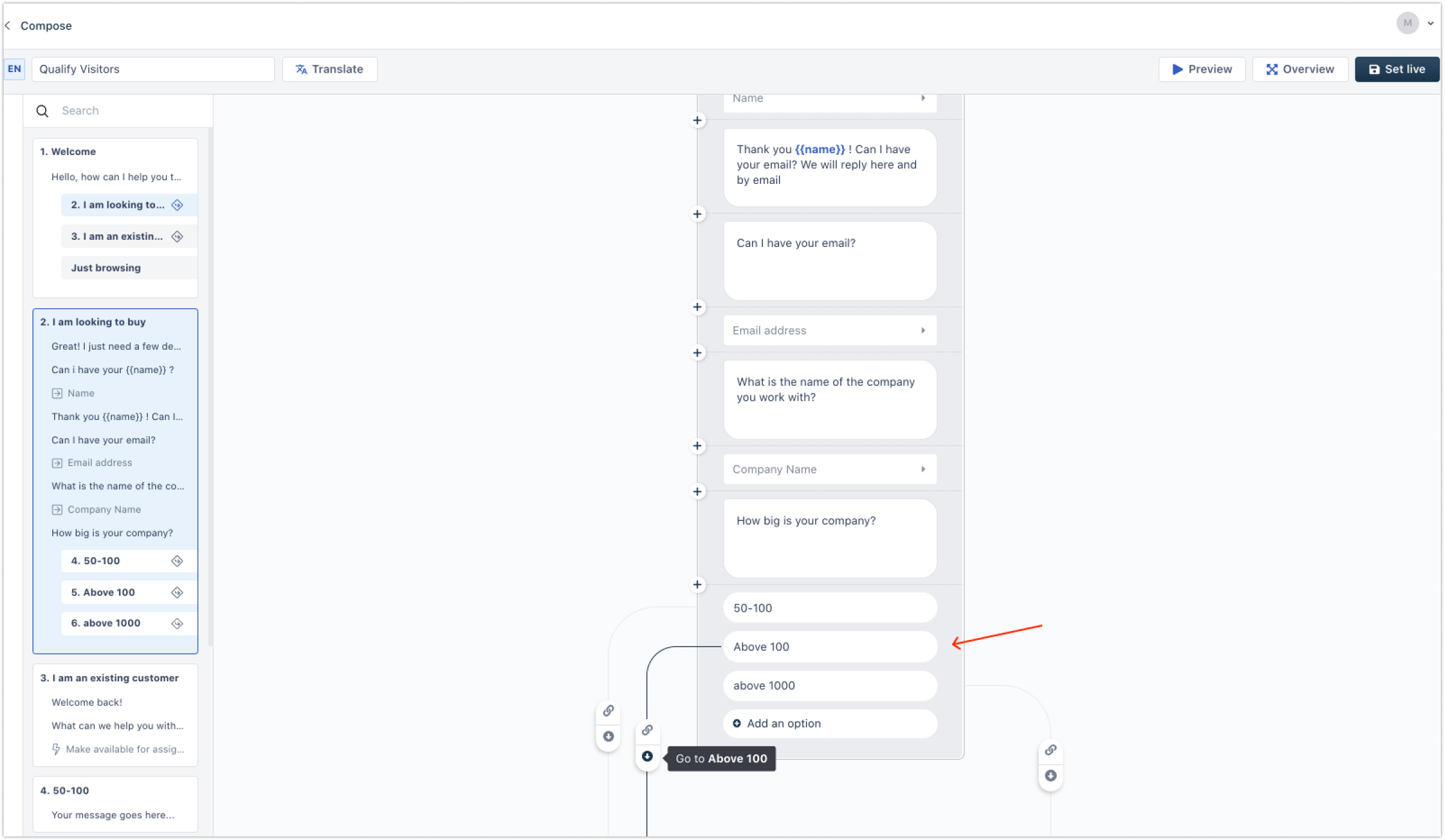Viewport: 1445px width, 840px height.
Task: Click the Set live button
Action: (x=1396, y=69)
